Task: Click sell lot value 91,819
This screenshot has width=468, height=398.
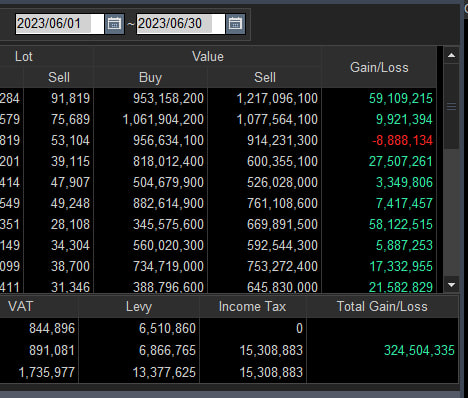Action: coord(70,98)
